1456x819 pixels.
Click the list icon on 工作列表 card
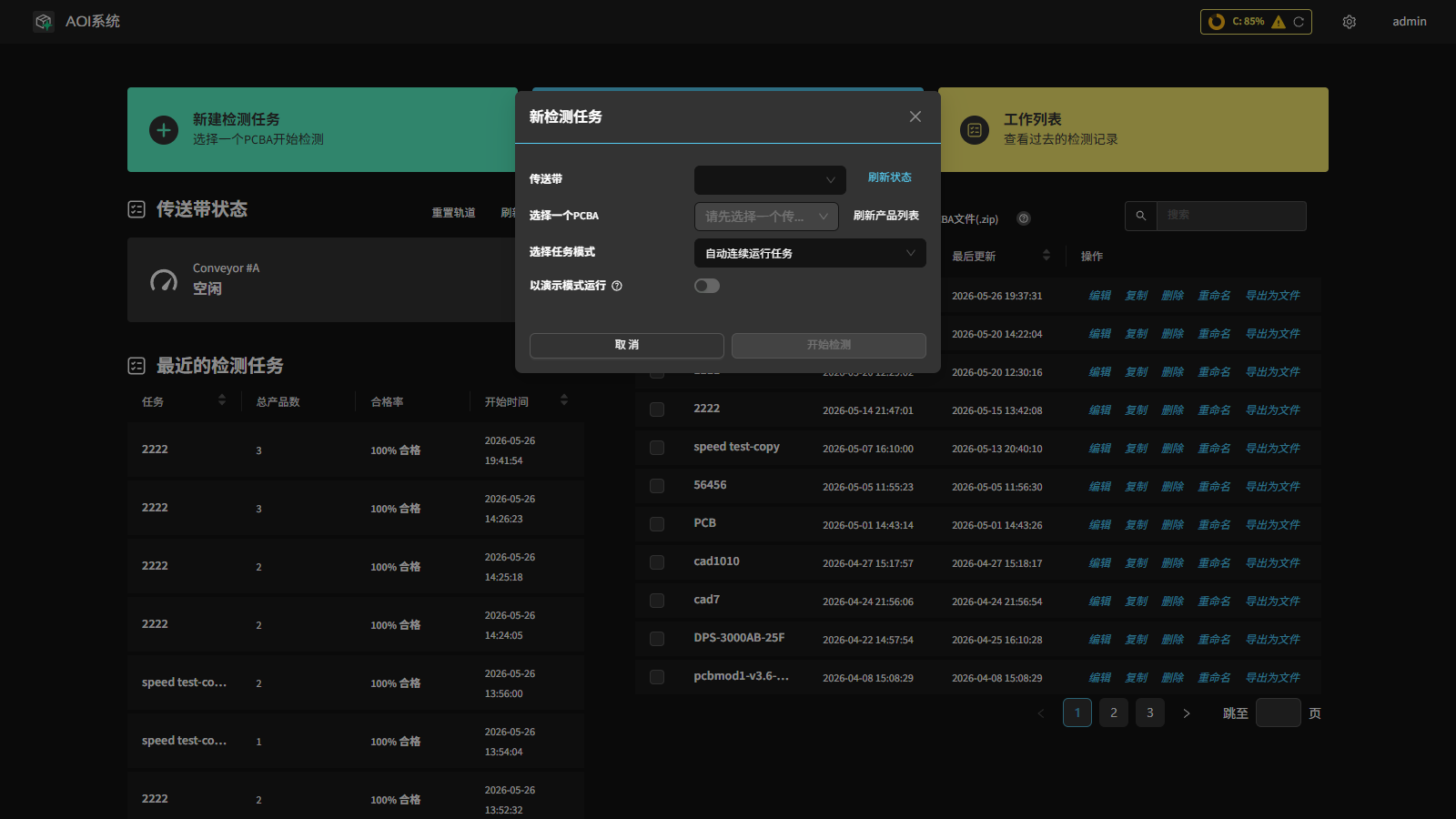pyautogui.click(x=975, y=130)
